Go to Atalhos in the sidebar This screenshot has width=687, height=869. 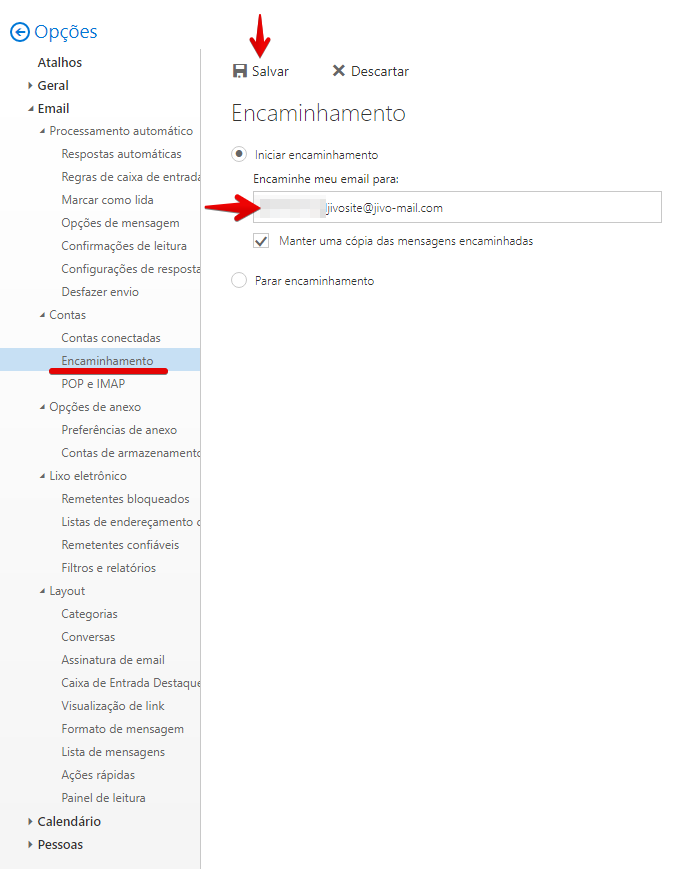point(60,62)
